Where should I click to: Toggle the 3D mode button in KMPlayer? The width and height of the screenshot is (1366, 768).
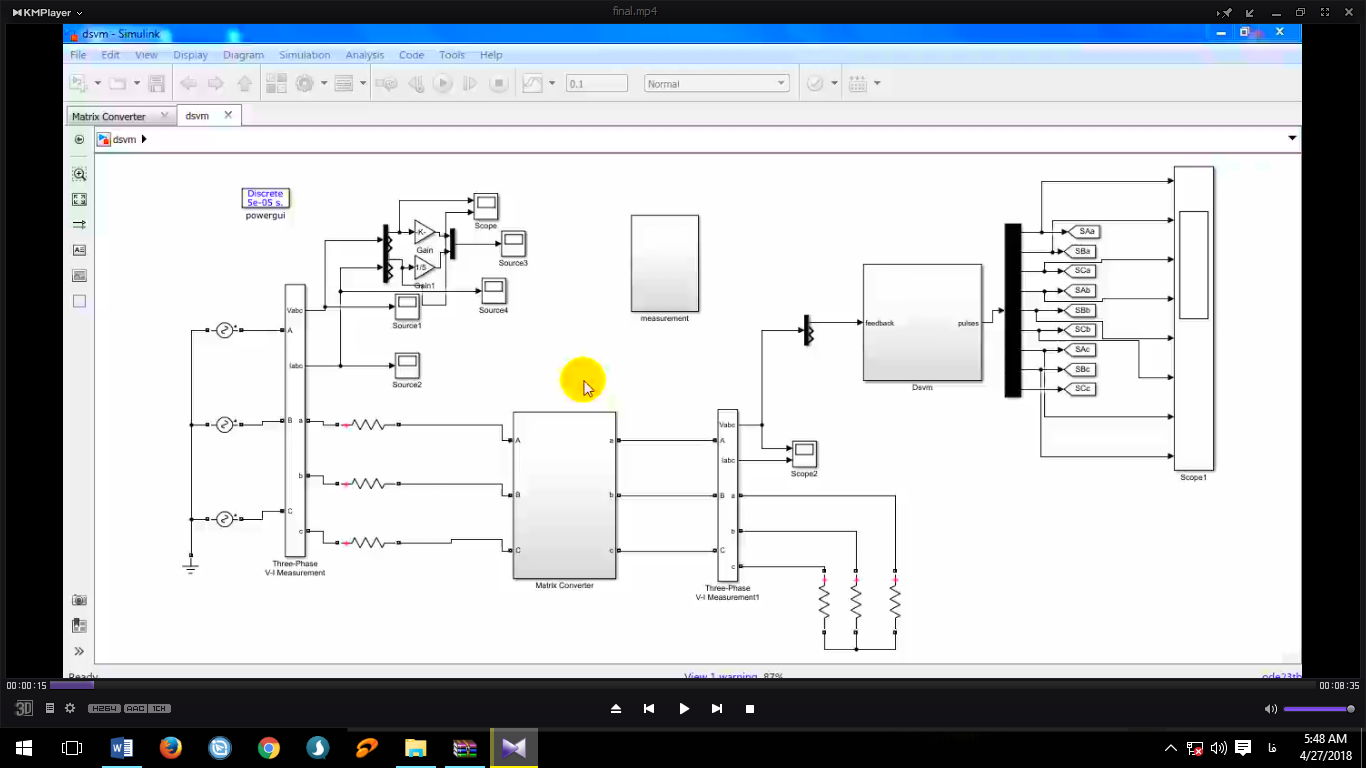point(24,708)
